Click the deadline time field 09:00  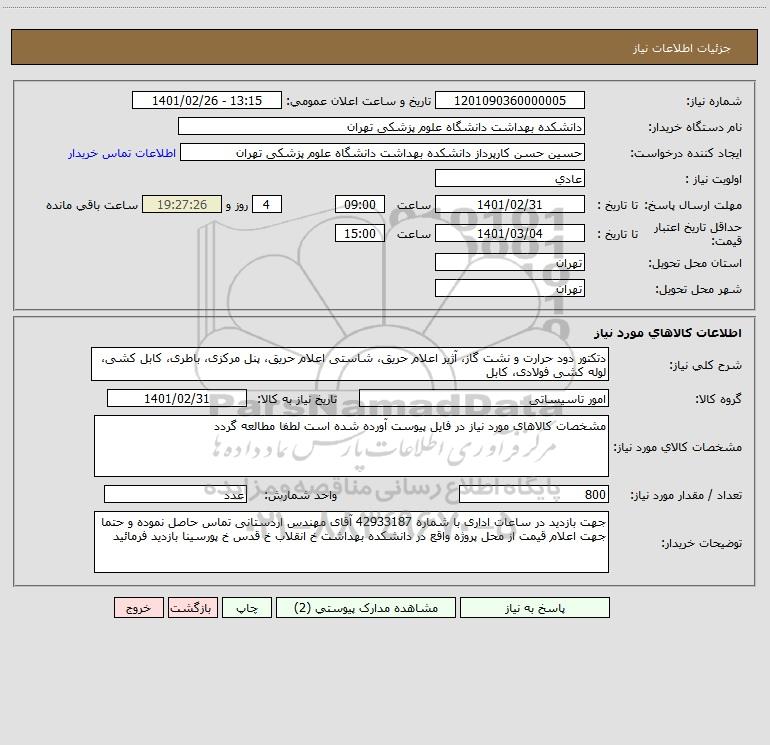point(359,204)
